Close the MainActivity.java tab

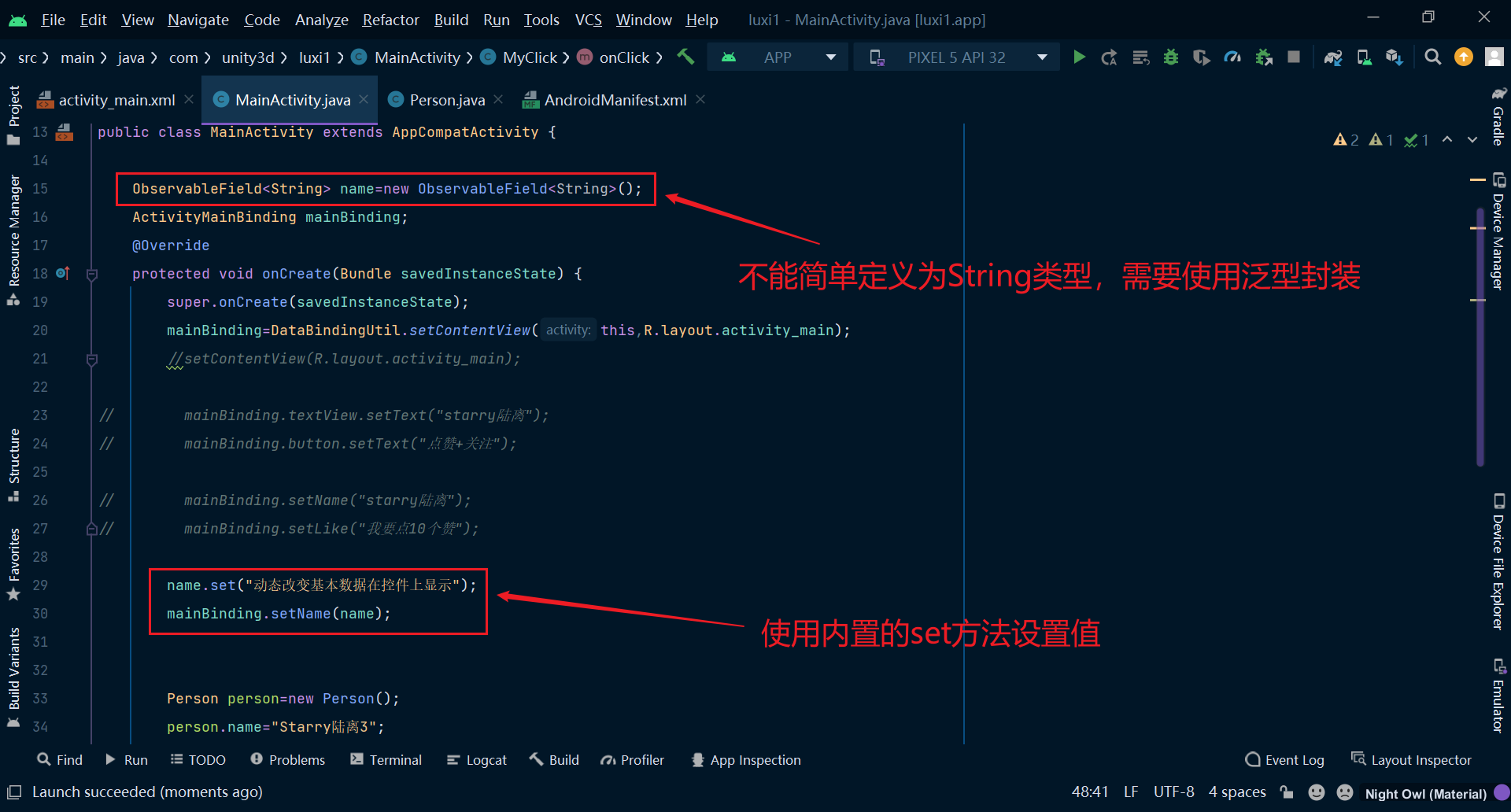tap(364, 99)
